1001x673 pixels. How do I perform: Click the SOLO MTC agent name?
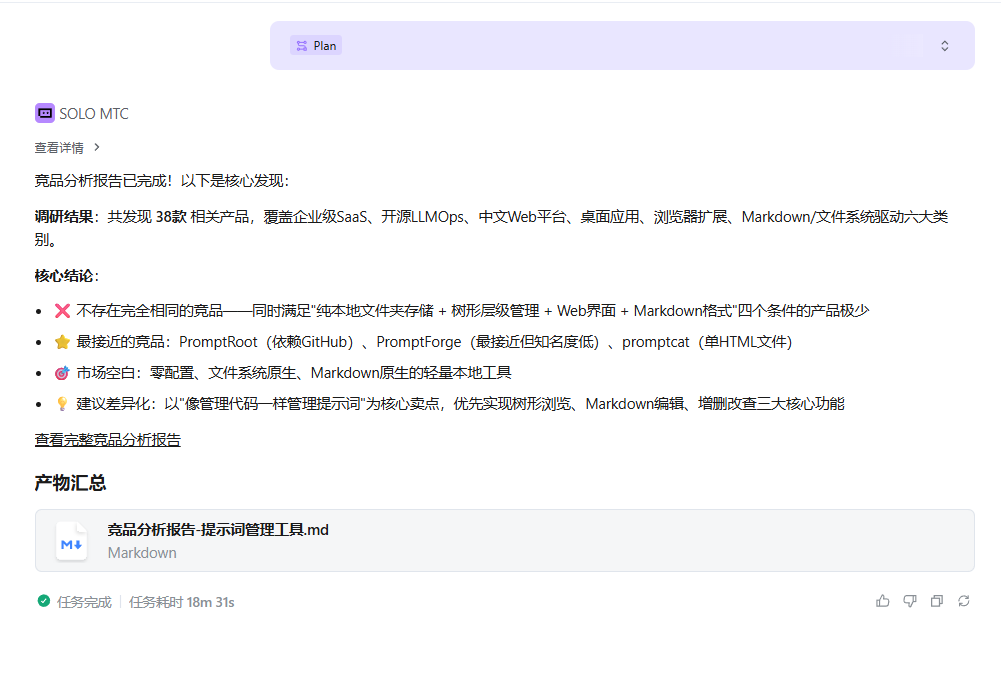pos(94,114)
